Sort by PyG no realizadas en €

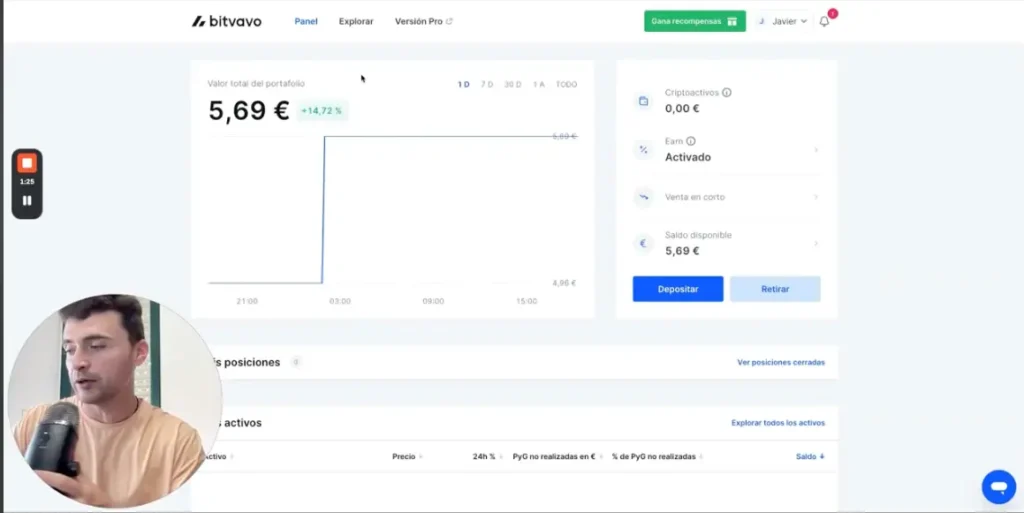coord(557,457)
